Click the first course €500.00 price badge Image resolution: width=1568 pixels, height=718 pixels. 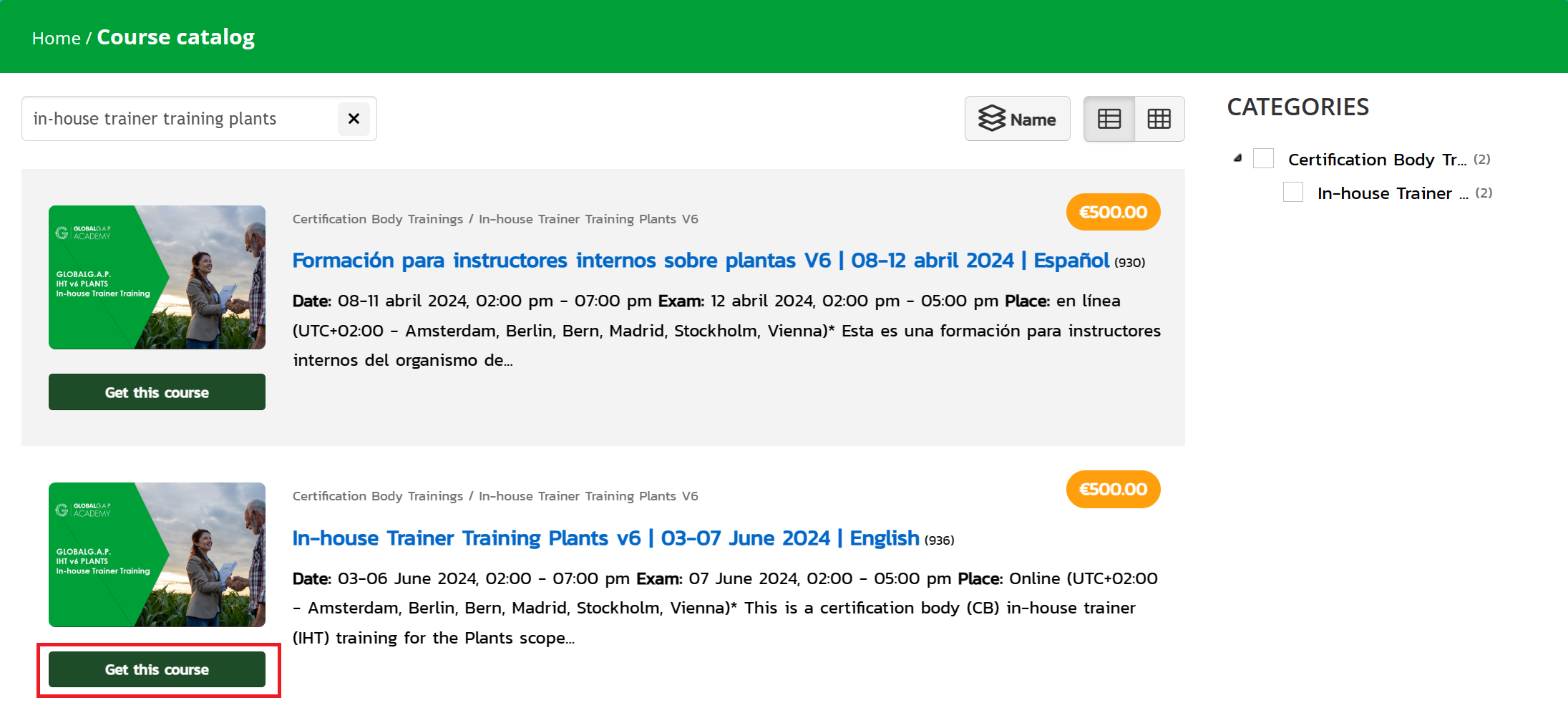(1112, 213)
